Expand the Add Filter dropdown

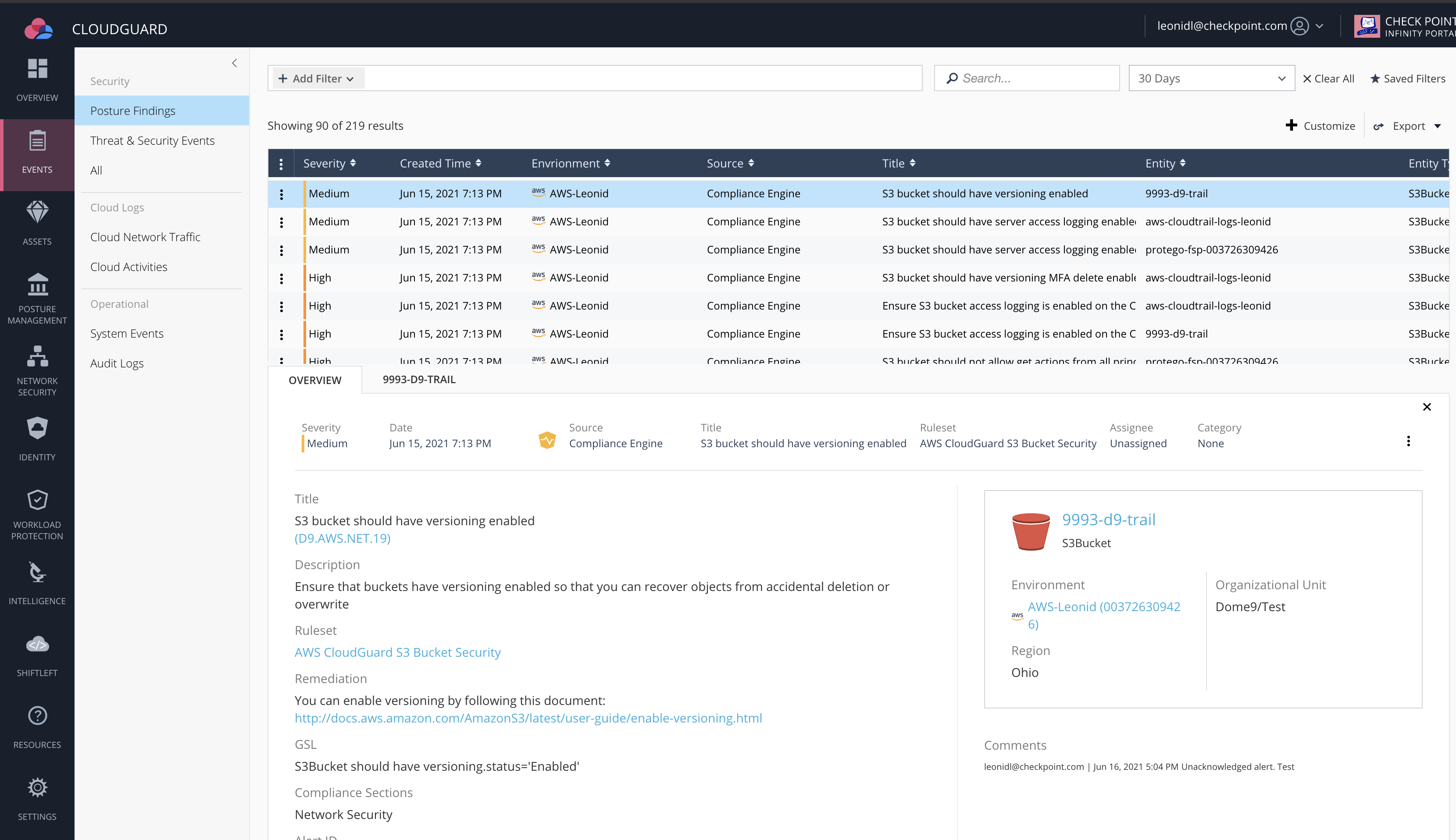(316, 78)
